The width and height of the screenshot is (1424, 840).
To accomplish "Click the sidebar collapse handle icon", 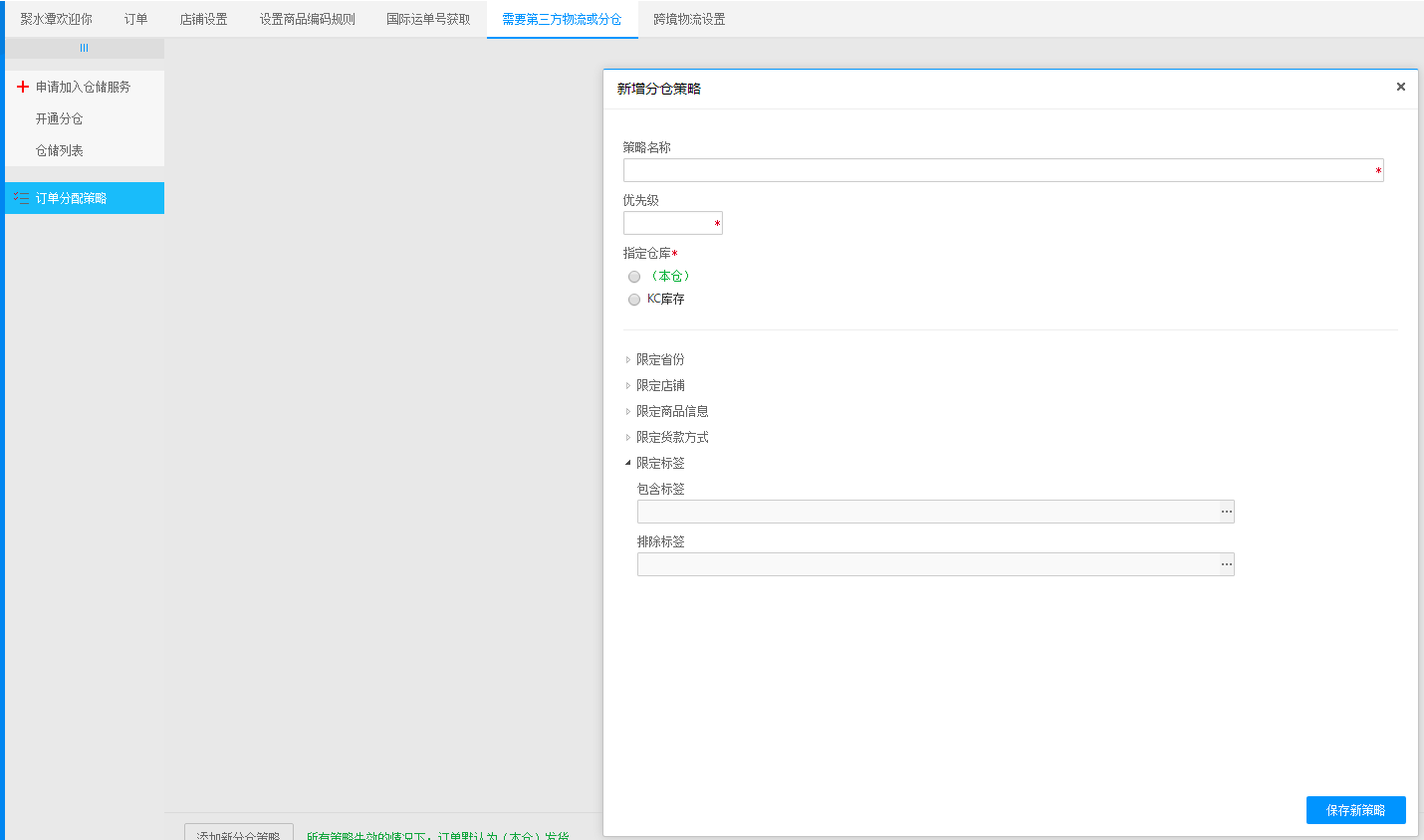I will 84,48.
